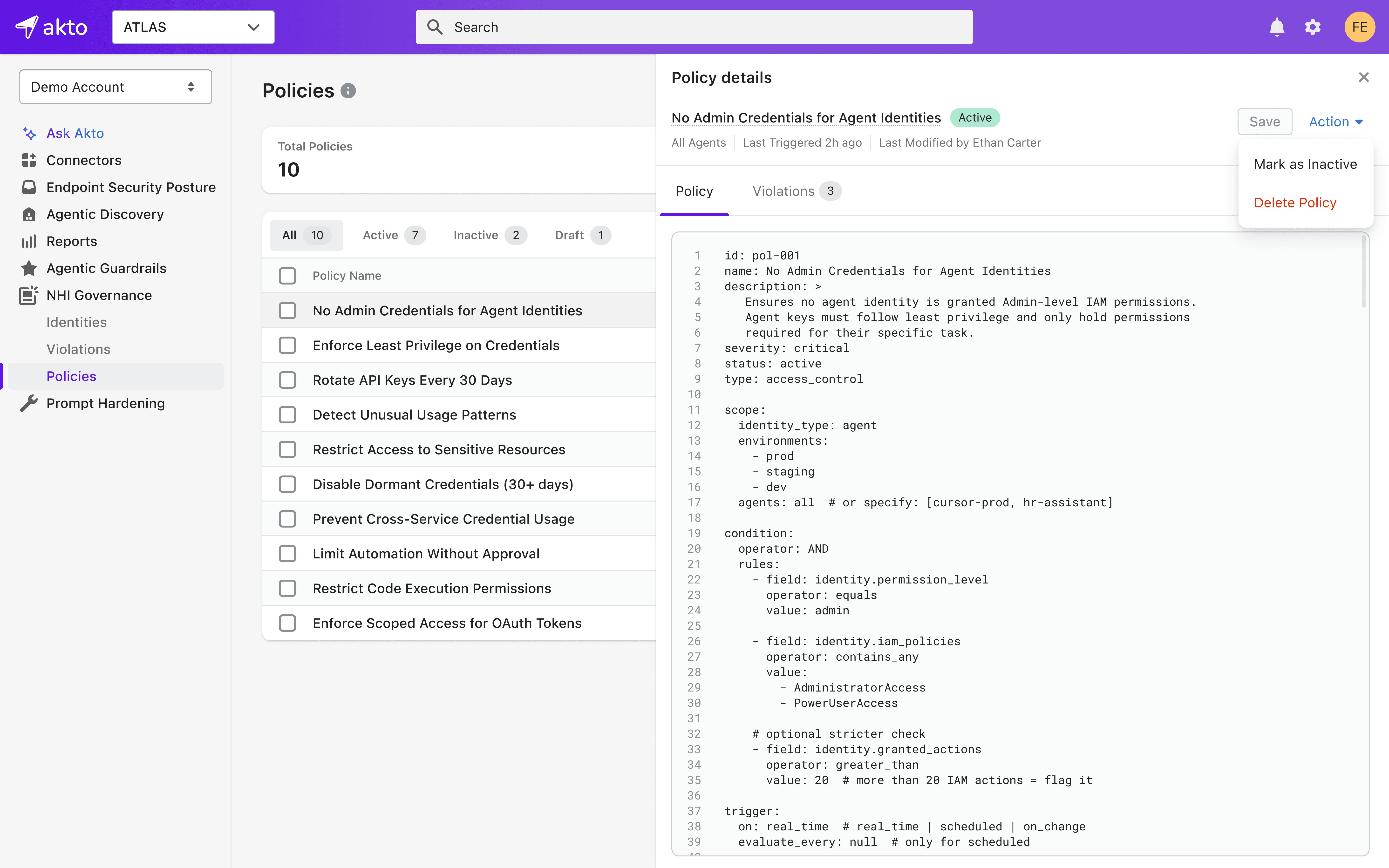Switch to the Violations tab in details

[797, 191]
